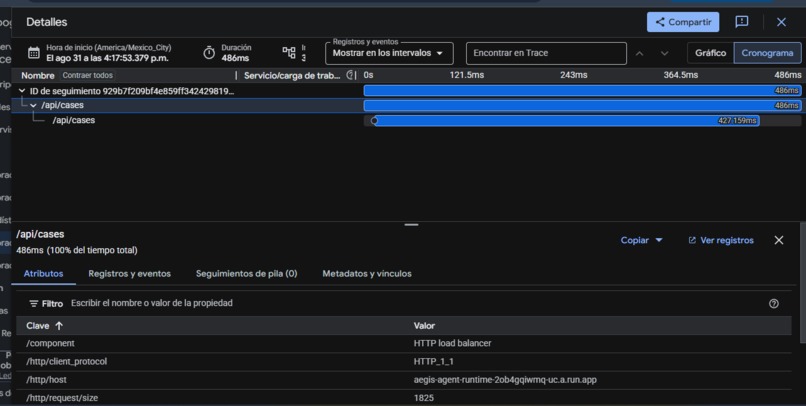Screen dimensions: 806x406
Task: Open the Mostrar en los intervalos dropdown
Action: click(x=389, y=53)
